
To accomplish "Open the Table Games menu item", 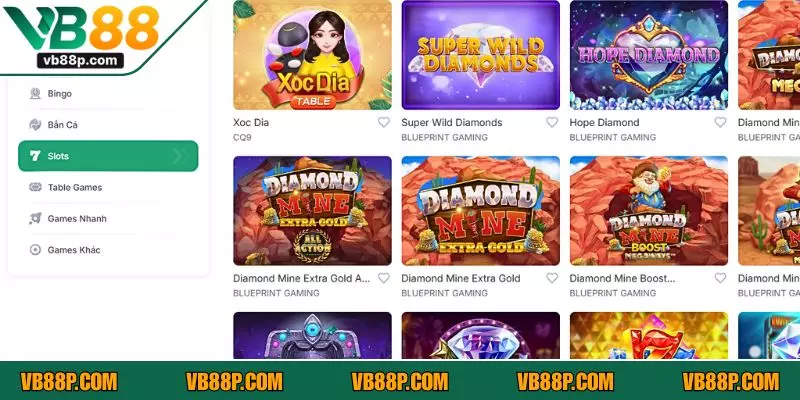I will click(x=108, y=187).
